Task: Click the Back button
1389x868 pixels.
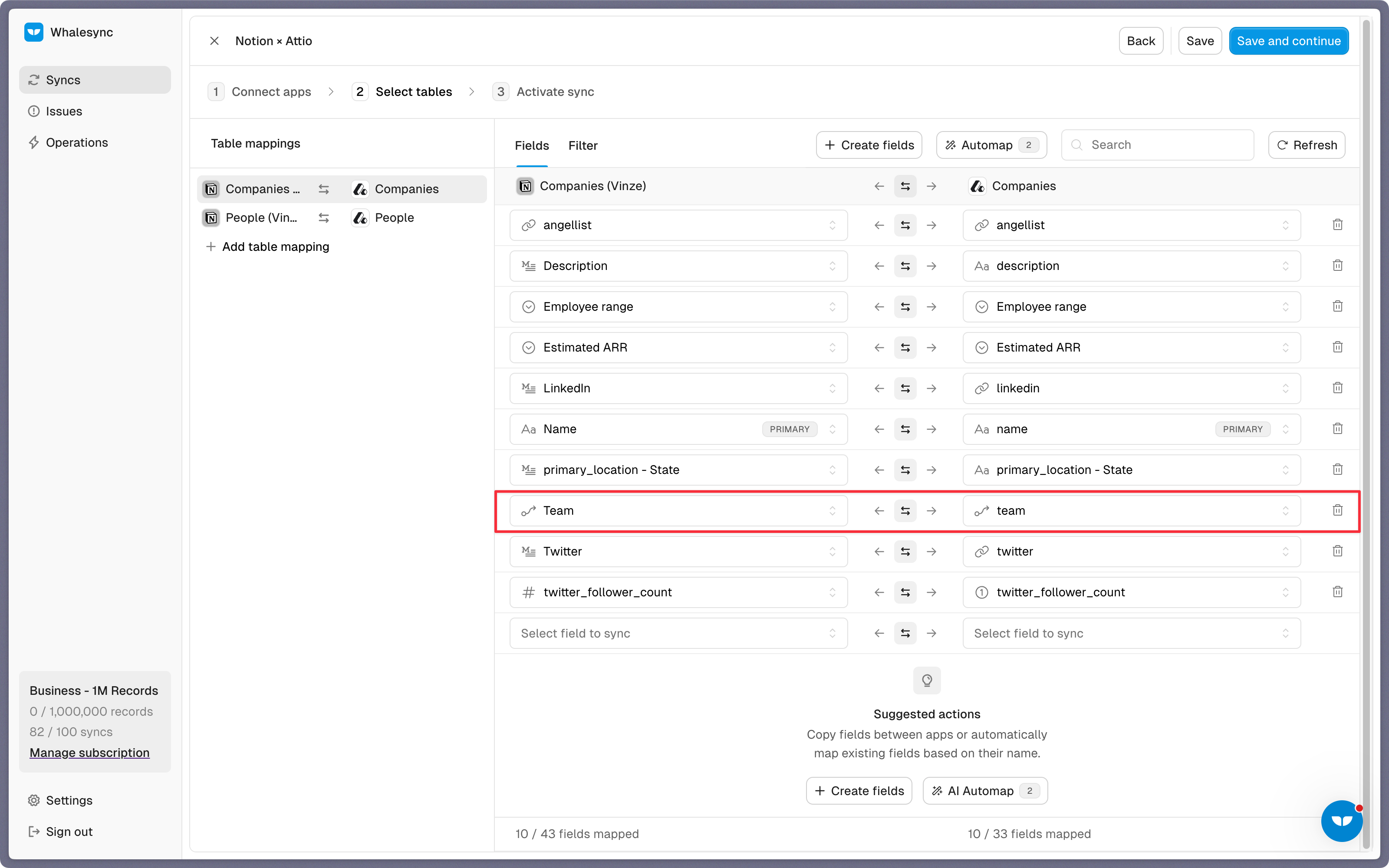Action: pos(1140,41)
